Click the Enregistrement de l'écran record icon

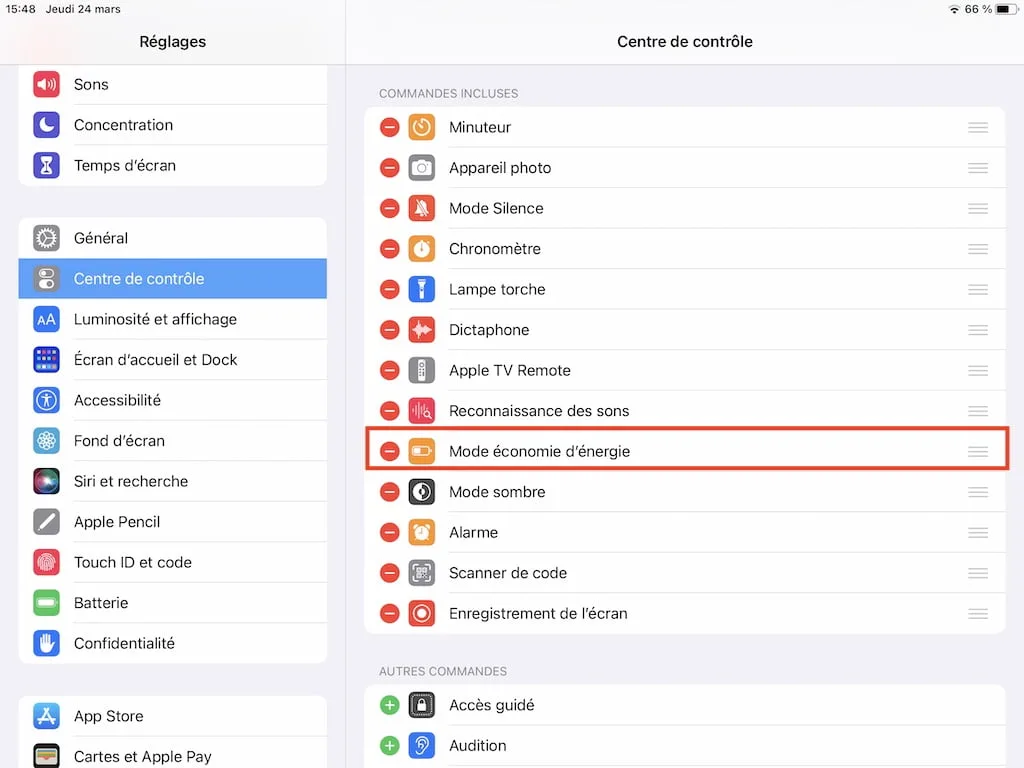pyautogui.click(x=421, y=613)
